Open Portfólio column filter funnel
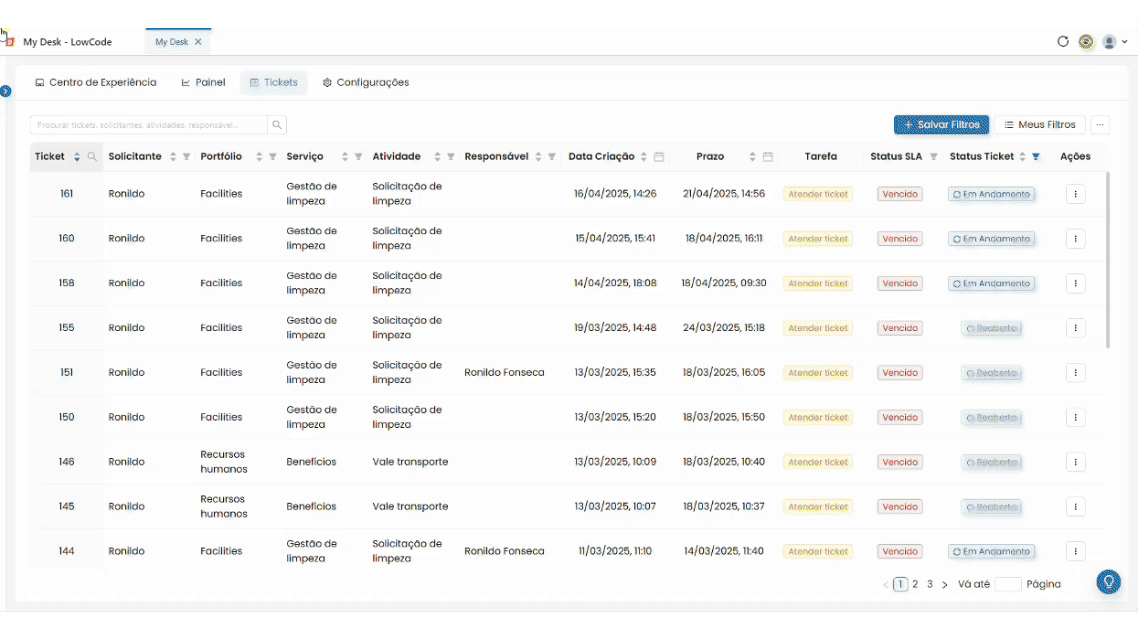The width and height of the screenshot is (1138, 640). click(273, 157)
